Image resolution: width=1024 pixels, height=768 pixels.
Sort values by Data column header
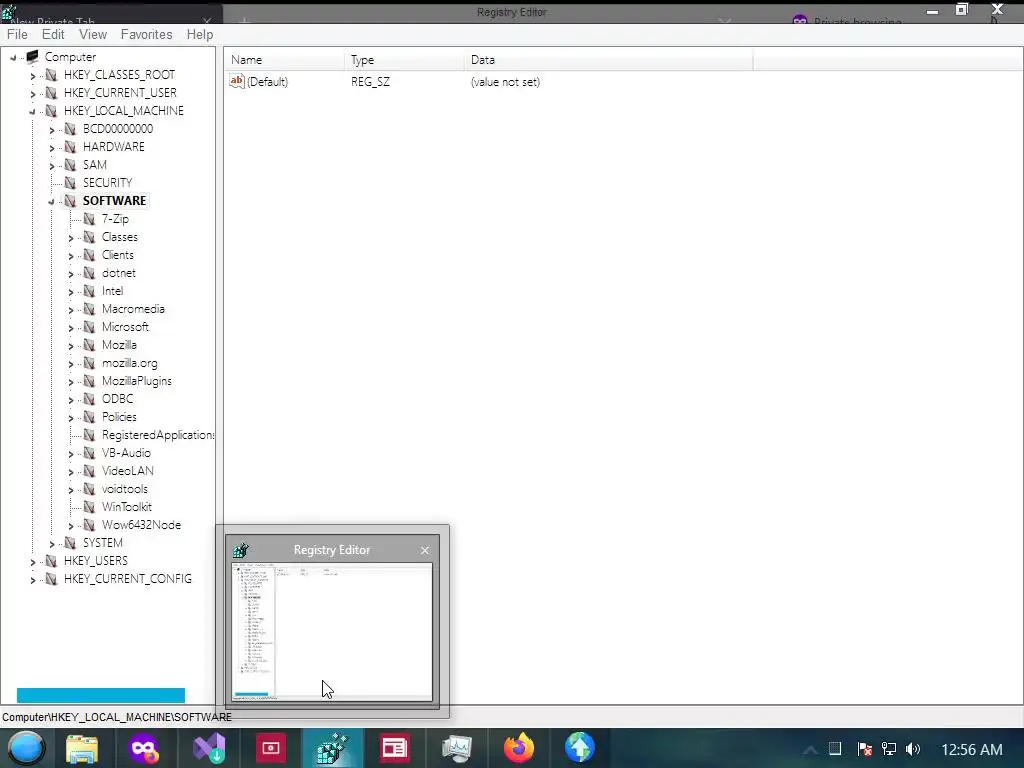pos(609,59)
